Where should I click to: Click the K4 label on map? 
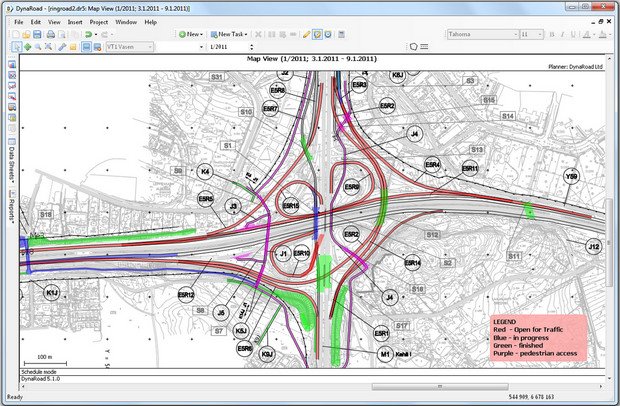tap(205, 172)
